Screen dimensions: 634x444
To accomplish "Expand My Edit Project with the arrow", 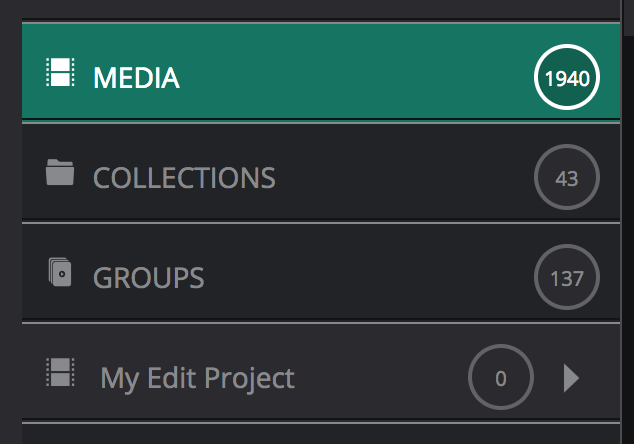I will coord(571,378).
